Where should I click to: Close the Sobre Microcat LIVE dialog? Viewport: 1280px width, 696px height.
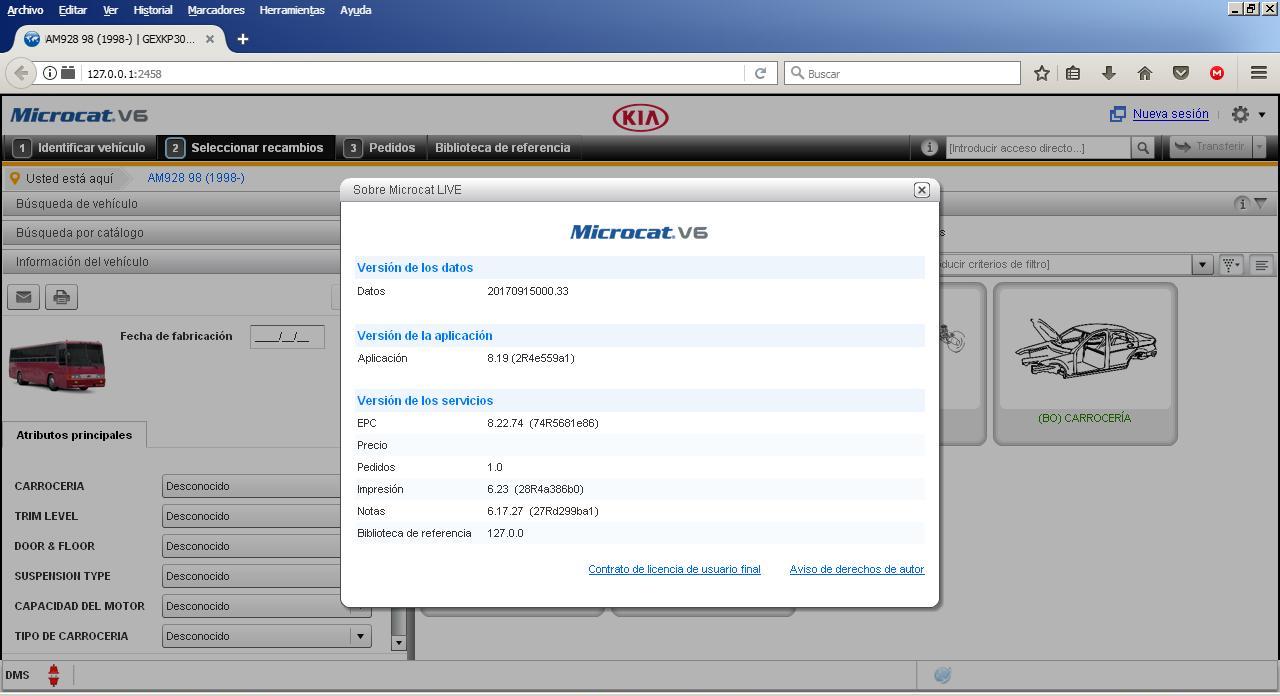tap(922, 190)
